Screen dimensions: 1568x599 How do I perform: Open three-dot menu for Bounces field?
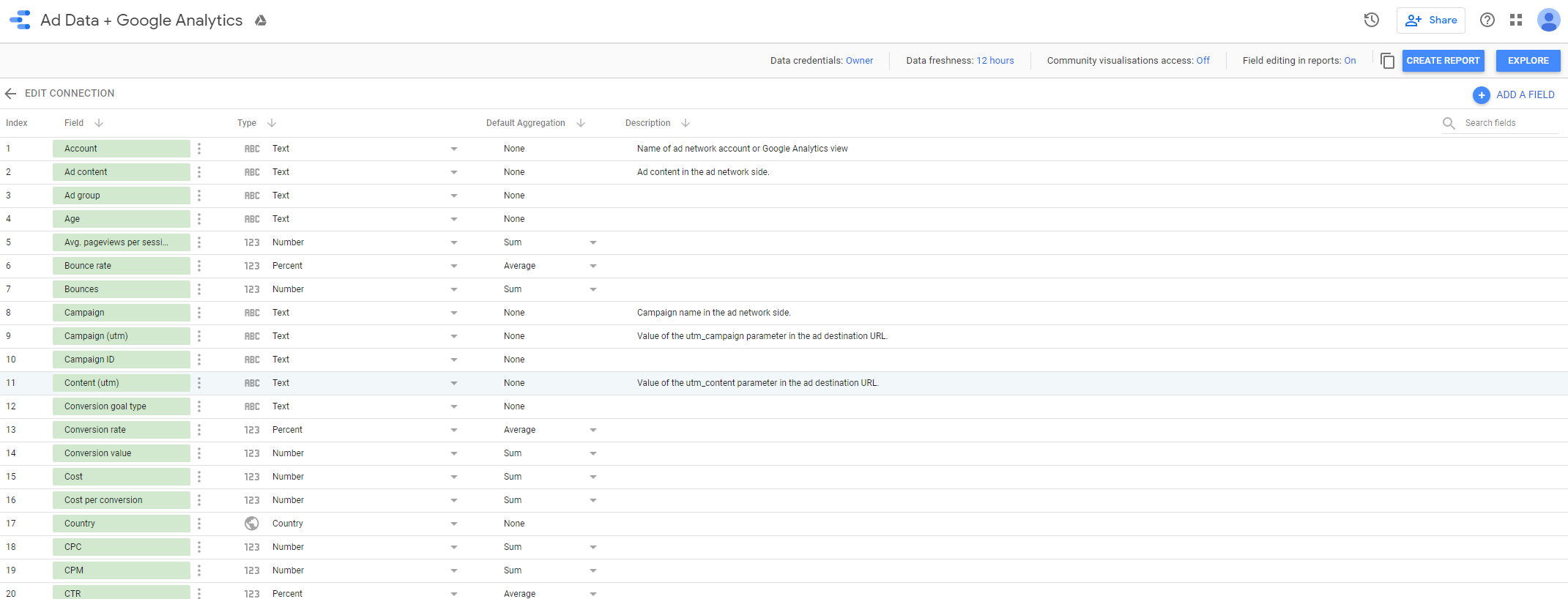199,289
